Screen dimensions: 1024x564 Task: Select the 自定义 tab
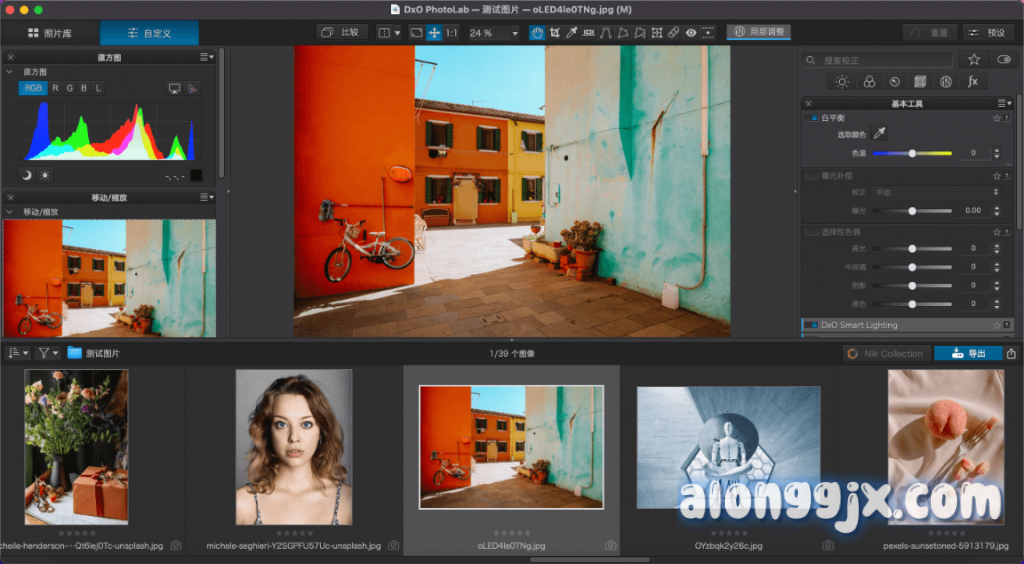[x=148, y=33]
